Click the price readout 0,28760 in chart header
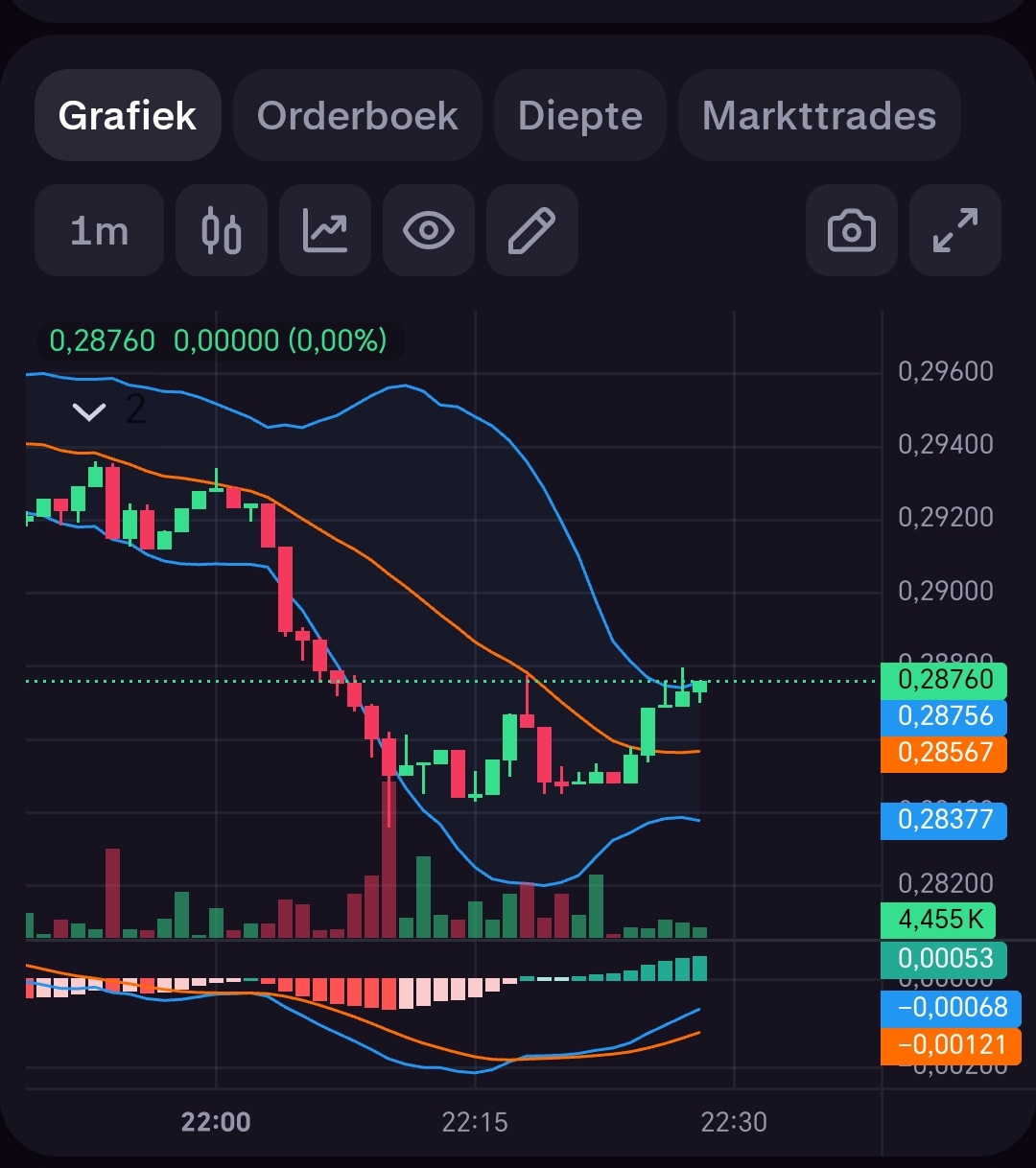Viewport: 1036px width, 1168px height. pyautogui.click(x=102, y=340)
